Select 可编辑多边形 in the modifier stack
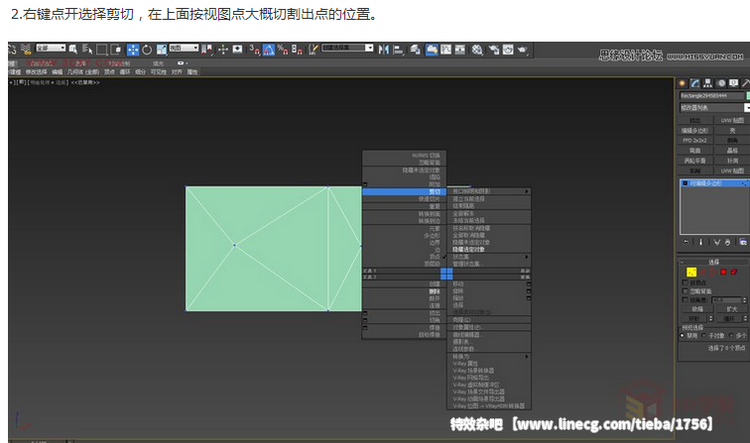Viewport: 750px width, 443px height. 715,183
